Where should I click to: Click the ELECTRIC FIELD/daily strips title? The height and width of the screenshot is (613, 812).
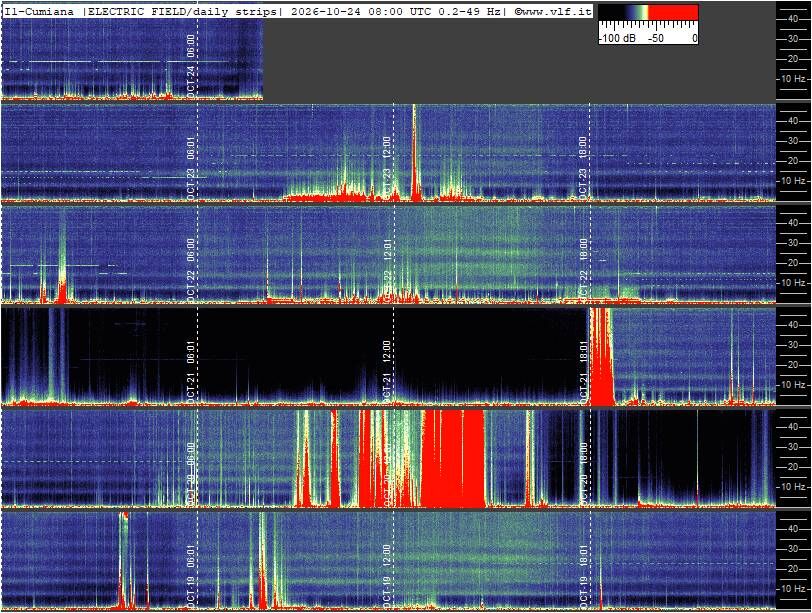[x=183, y=11]
